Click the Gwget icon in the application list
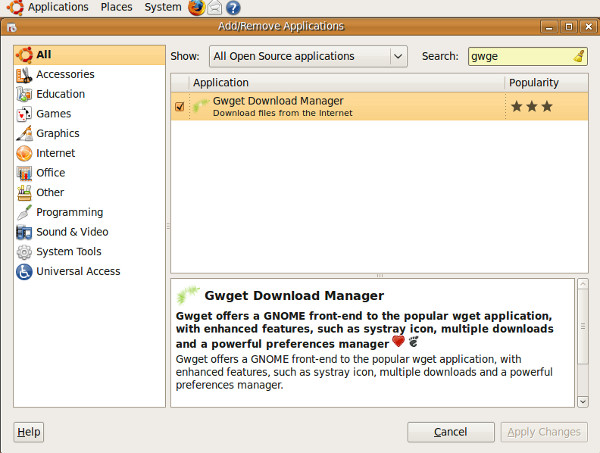This screenshot has width=600, height=453. click(x=201, y=105)
